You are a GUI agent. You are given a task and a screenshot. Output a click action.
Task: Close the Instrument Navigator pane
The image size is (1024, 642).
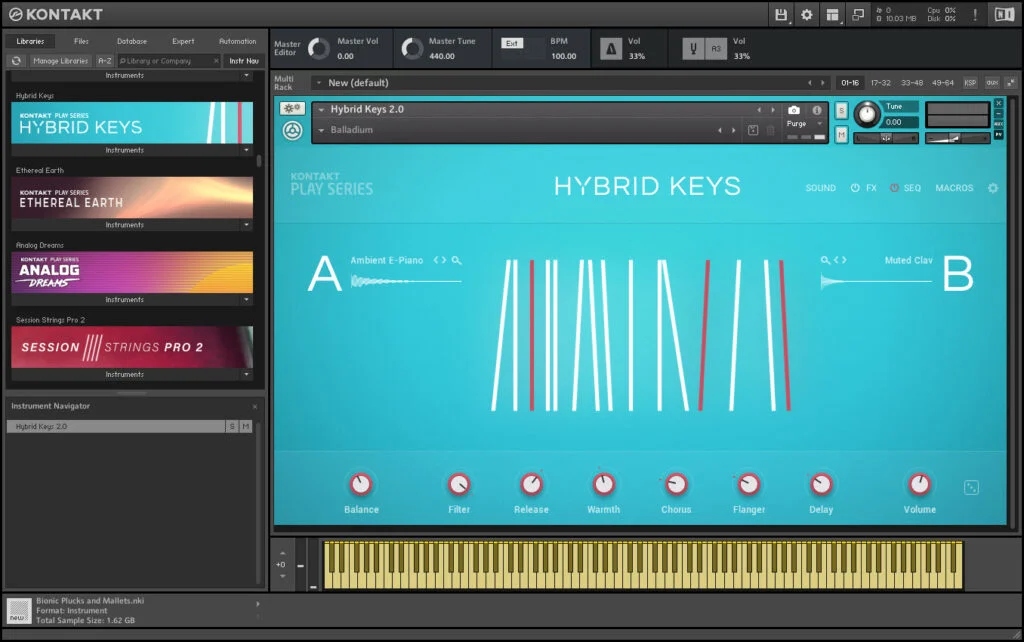tap(255, 406)
